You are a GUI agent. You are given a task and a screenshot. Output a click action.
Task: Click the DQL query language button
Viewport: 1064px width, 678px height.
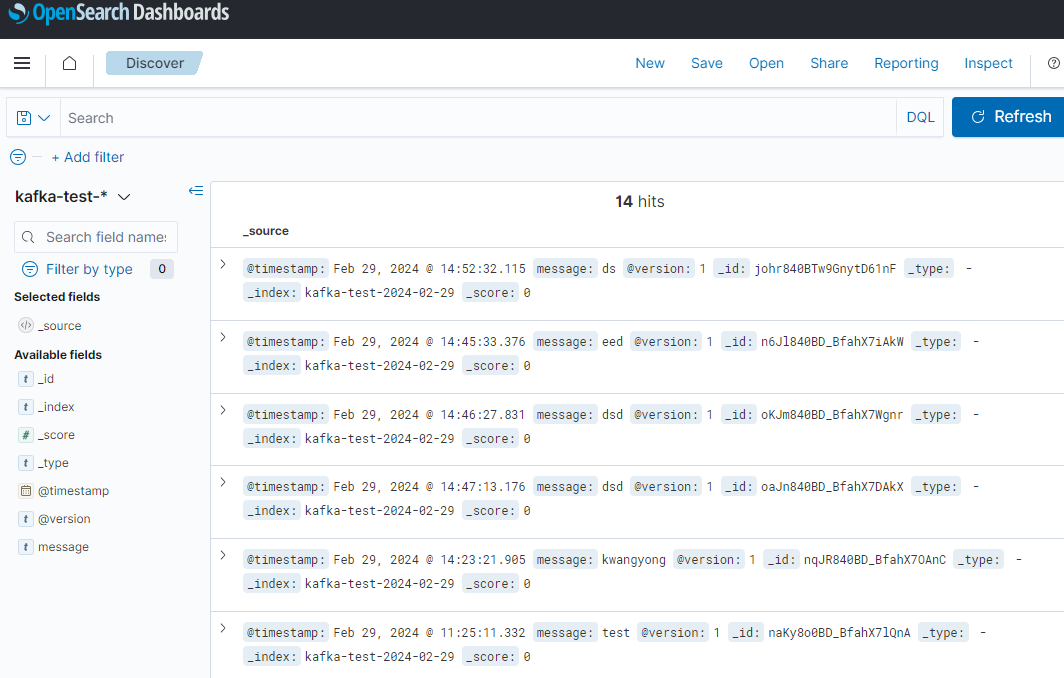pos(919,117)
